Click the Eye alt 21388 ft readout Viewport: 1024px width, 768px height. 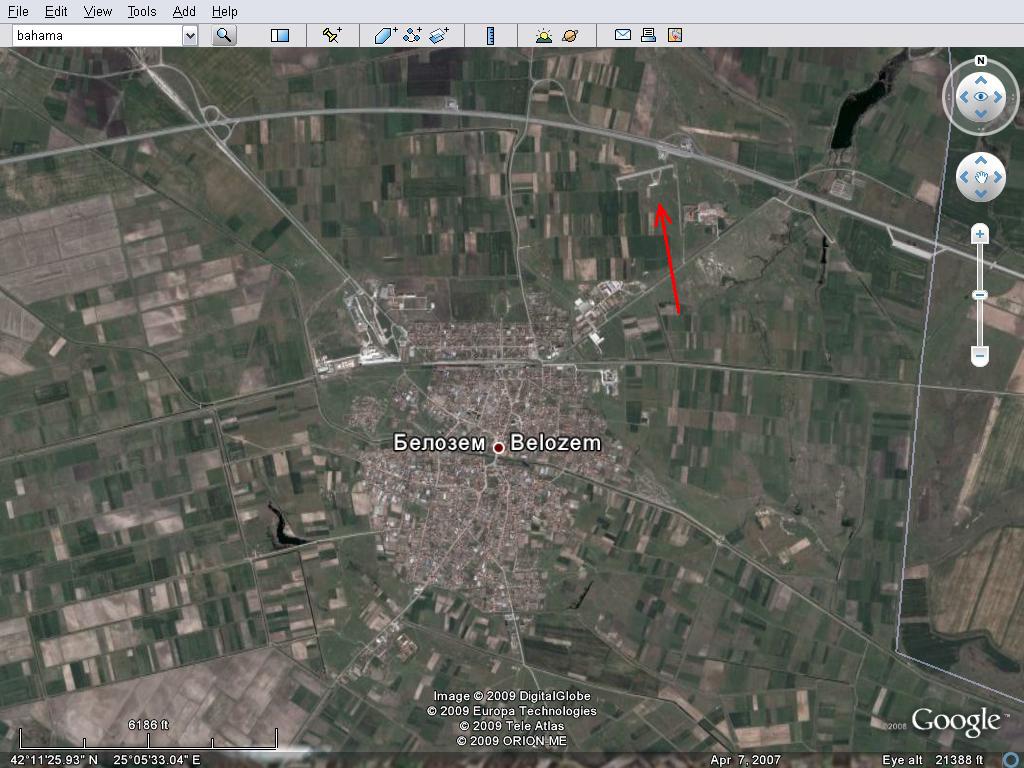933,760
